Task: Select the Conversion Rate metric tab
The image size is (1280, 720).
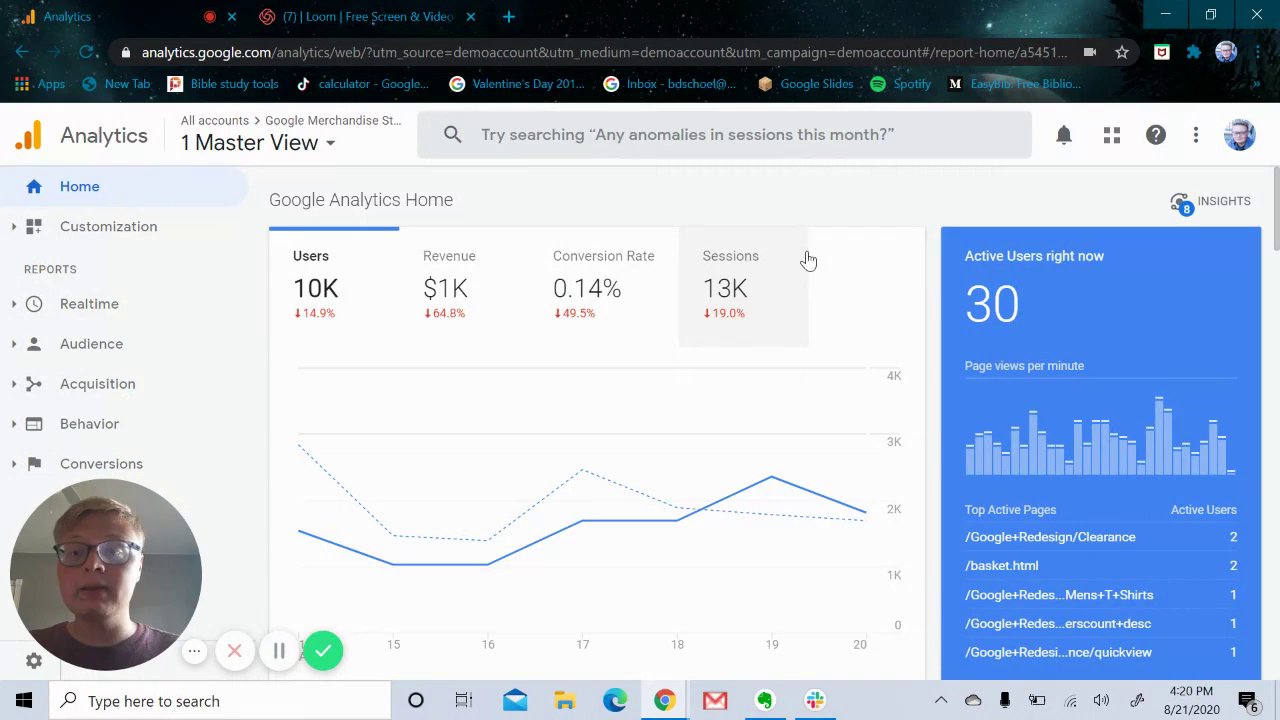Action: click(x=604, y=287)
